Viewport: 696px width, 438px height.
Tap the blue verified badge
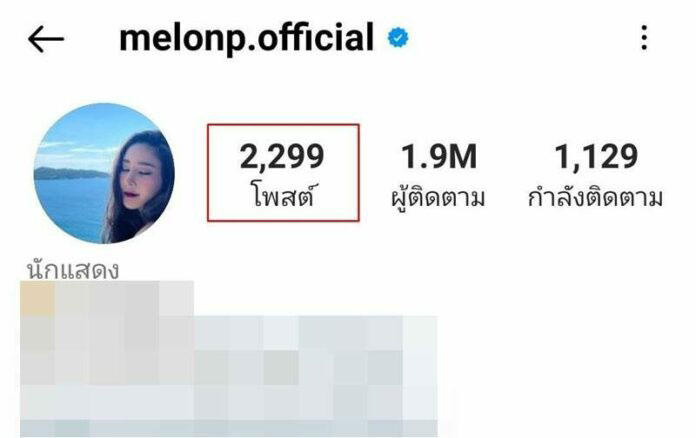398,38
